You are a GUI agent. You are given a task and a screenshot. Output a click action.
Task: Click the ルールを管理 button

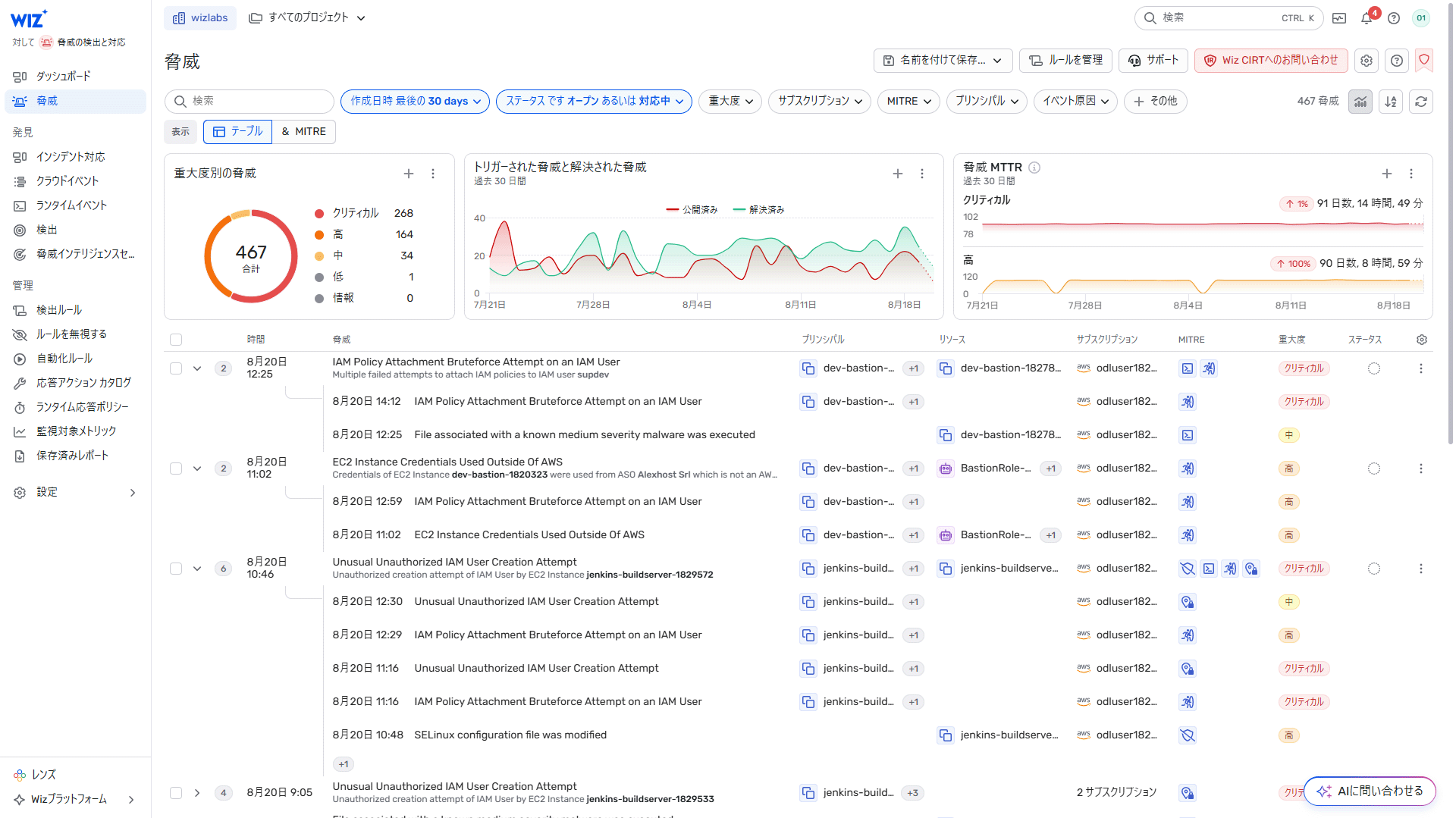(1065, 61)
